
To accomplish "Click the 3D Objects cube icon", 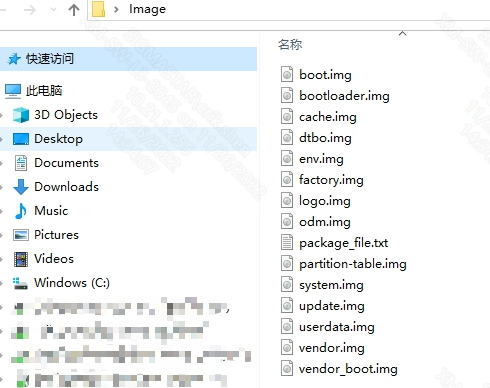I will click(21, 115).
